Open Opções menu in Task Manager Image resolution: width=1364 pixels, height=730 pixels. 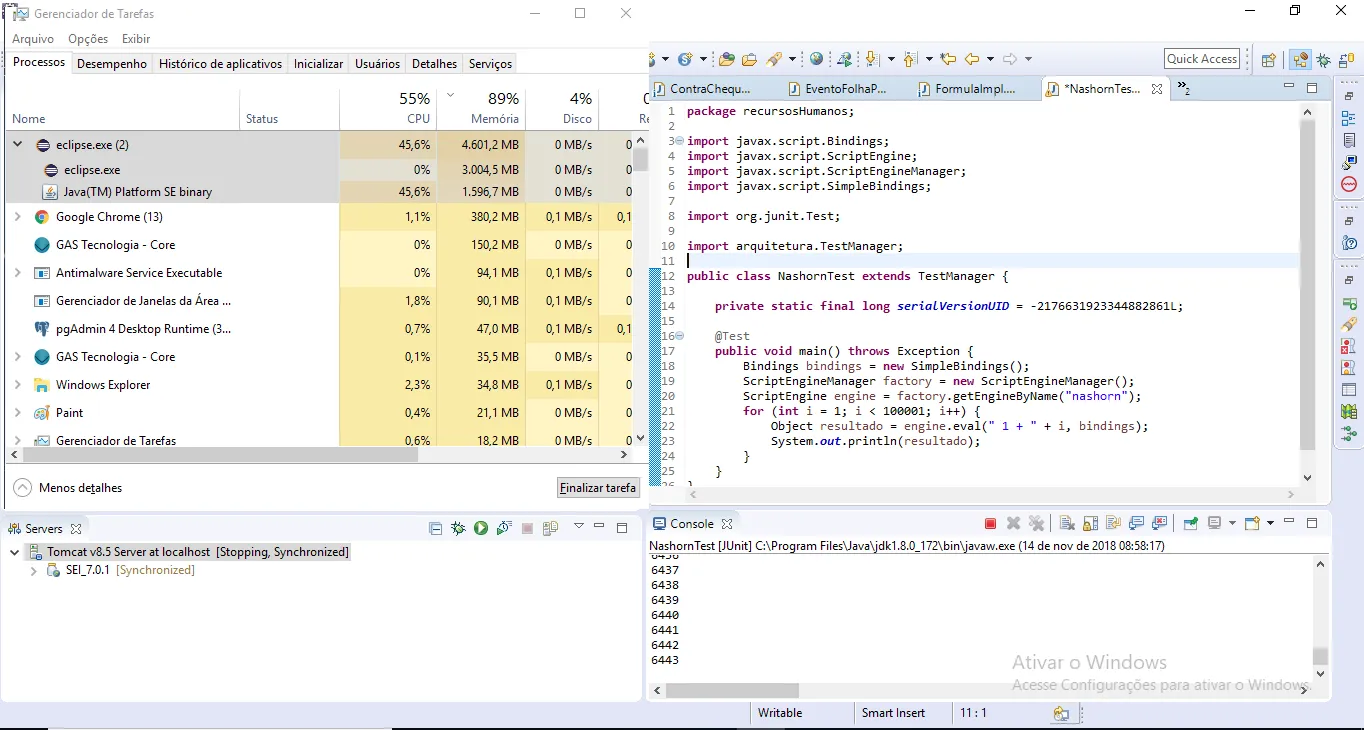88,39
